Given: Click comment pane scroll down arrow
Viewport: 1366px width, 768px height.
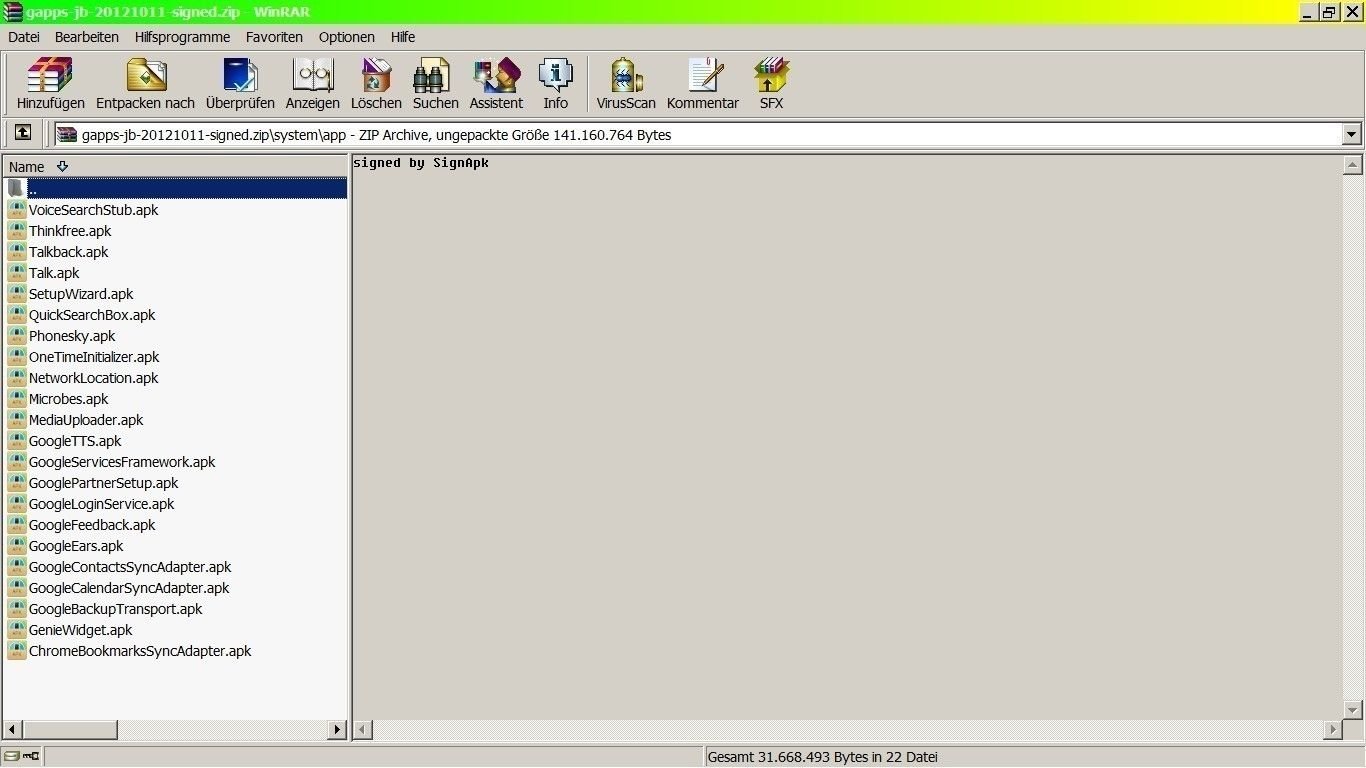Looking at the screenshot, I should tap(1353, 710).
